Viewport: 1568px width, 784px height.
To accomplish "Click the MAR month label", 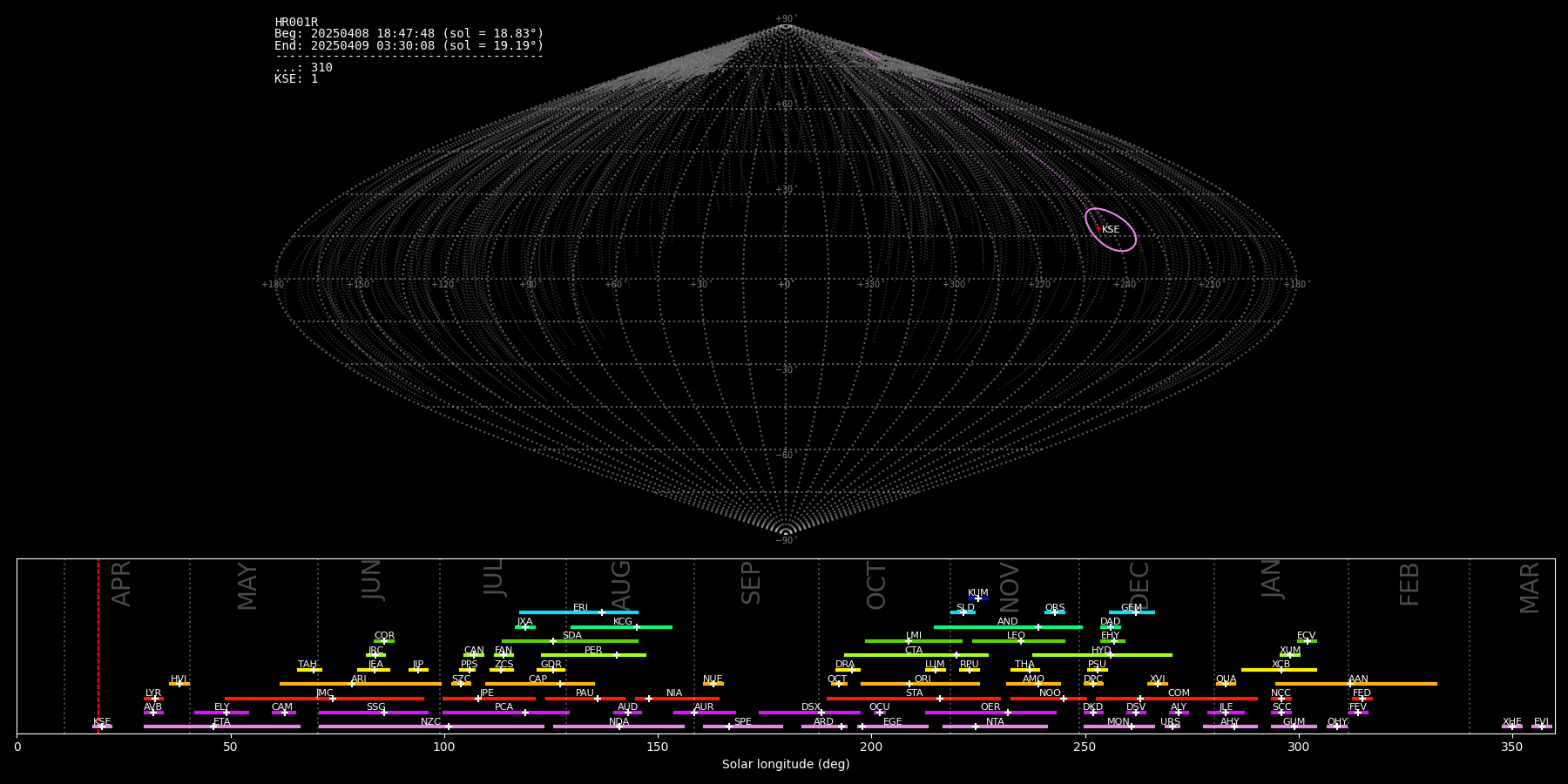I will point(1530,588).
